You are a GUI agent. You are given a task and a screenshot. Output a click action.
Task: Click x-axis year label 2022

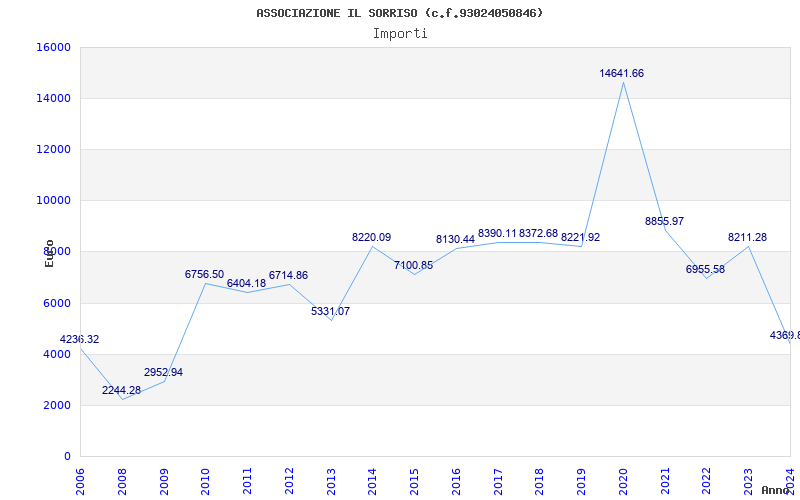(x=707, y=482)
